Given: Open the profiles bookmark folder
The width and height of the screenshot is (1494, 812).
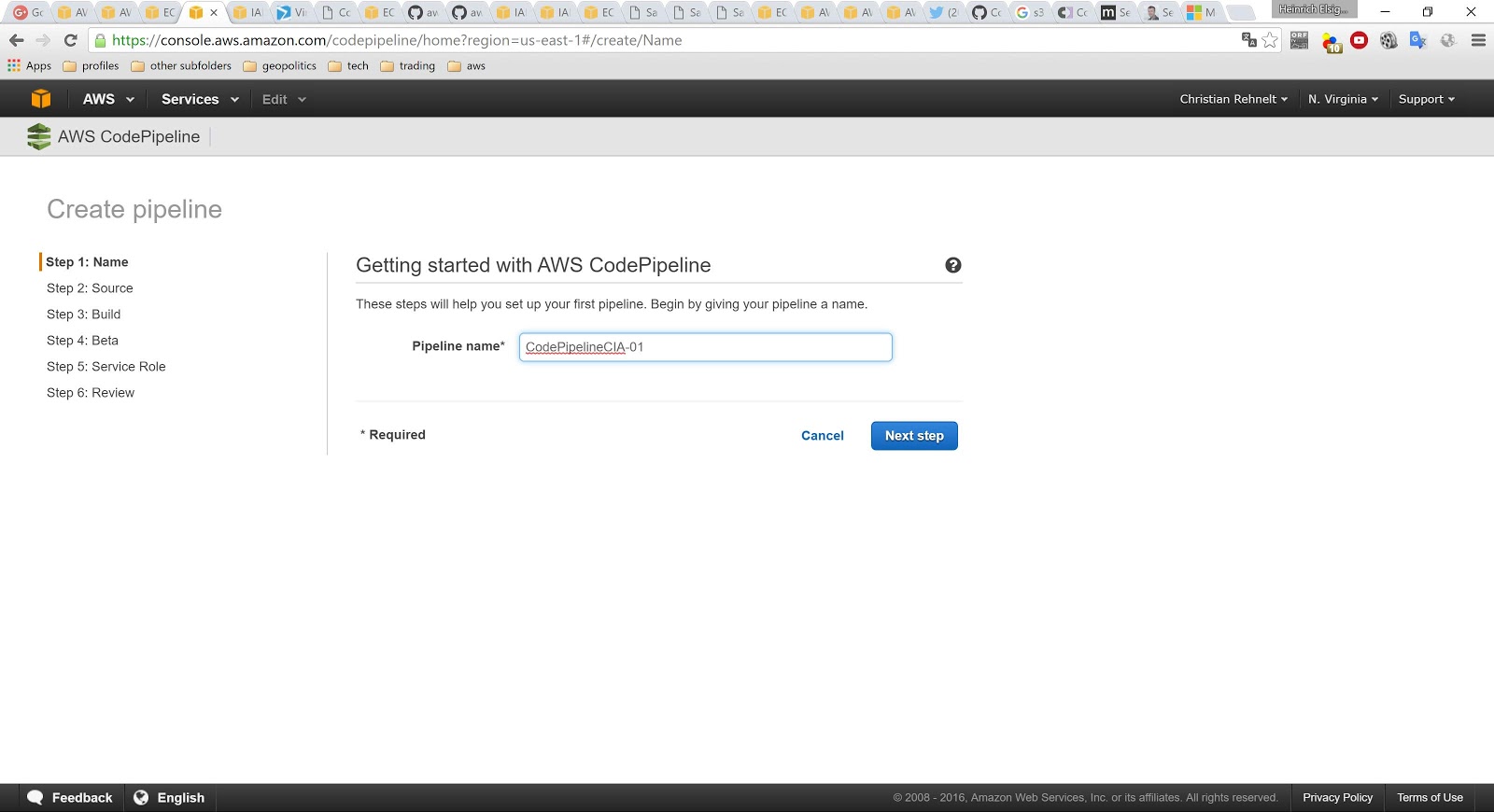Looking at the screenshot, I should 91,65.
